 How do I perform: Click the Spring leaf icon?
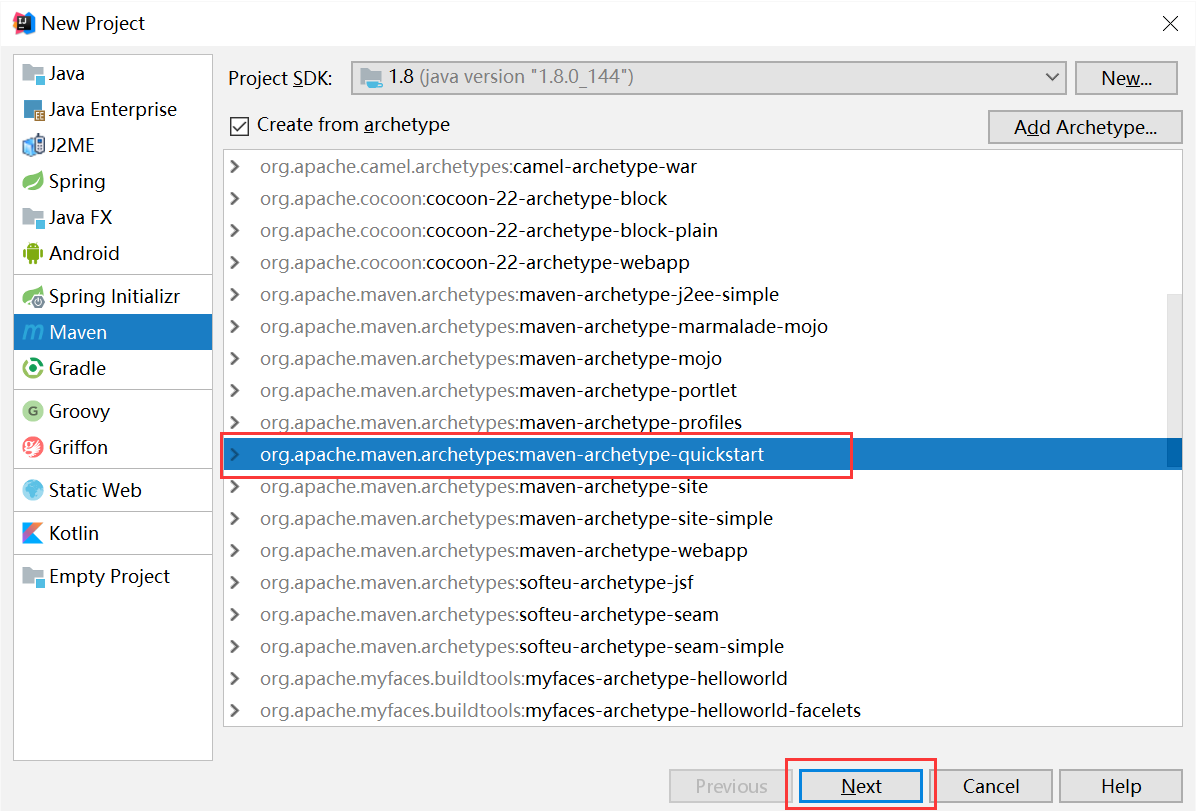[34, 181]
